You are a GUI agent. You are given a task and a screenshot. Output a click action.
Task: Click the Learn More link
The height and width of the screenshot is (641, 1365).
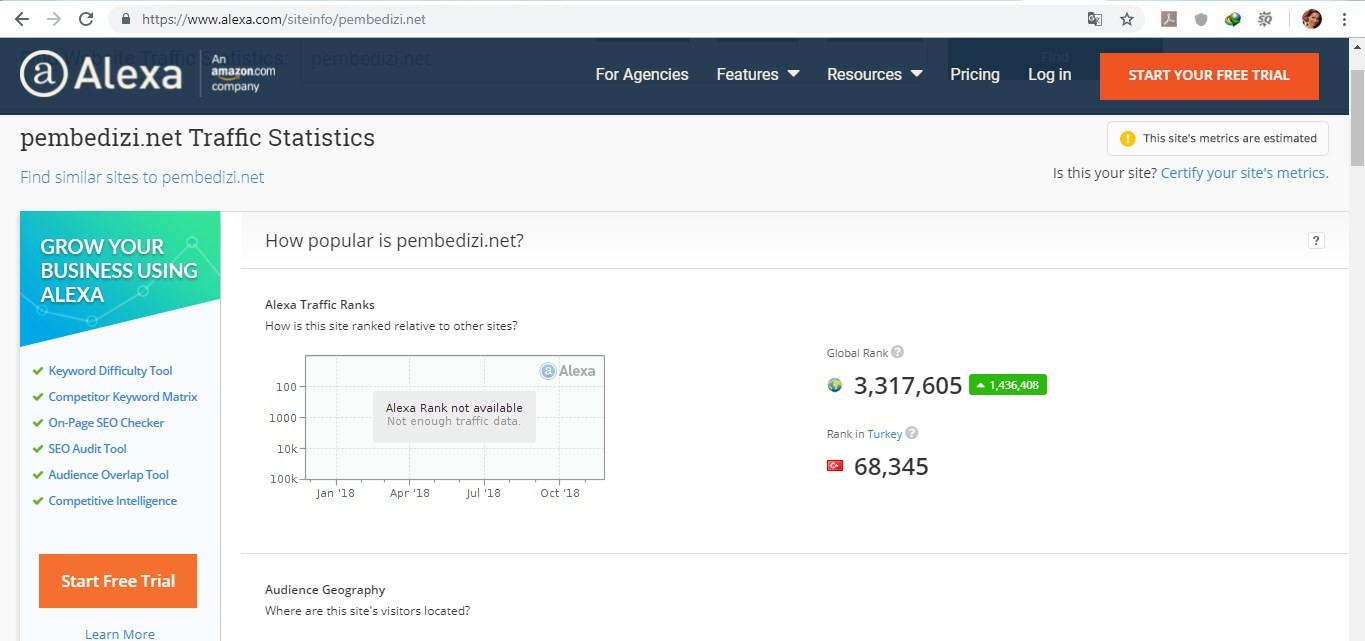[x=120, y=634]
